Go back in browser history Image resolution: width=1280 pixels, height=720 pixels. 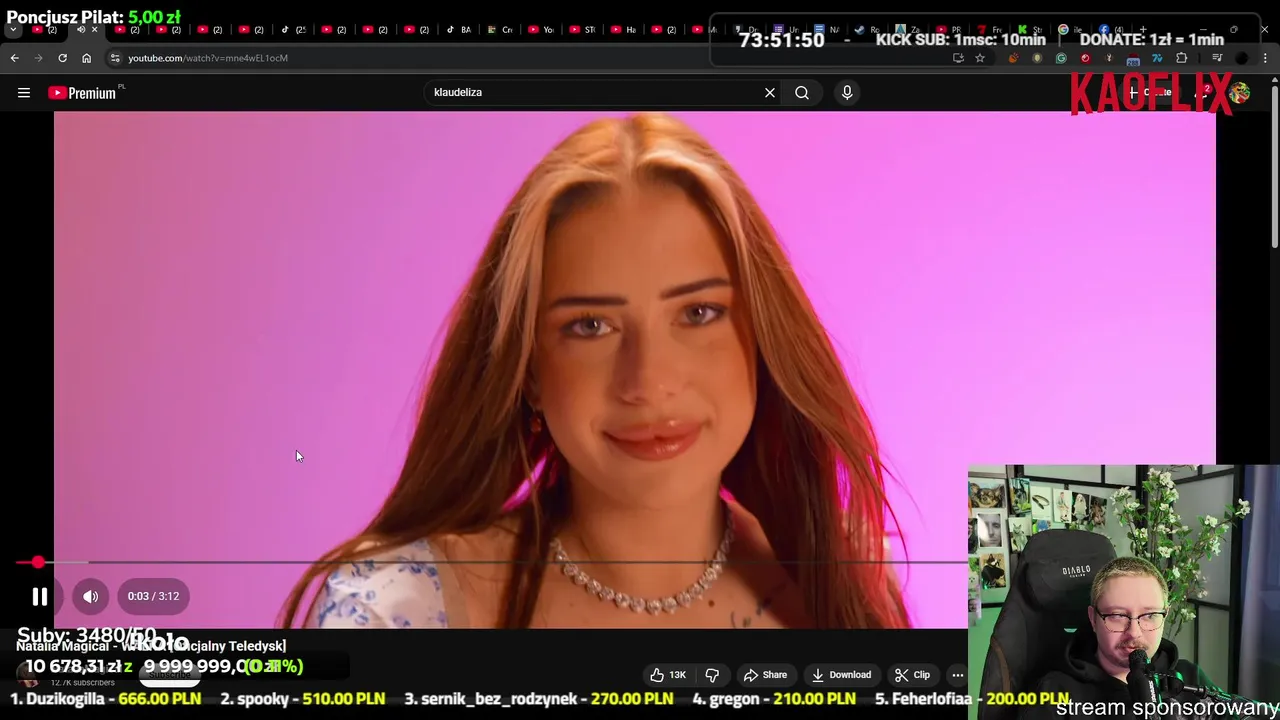(x=15, y=58)
